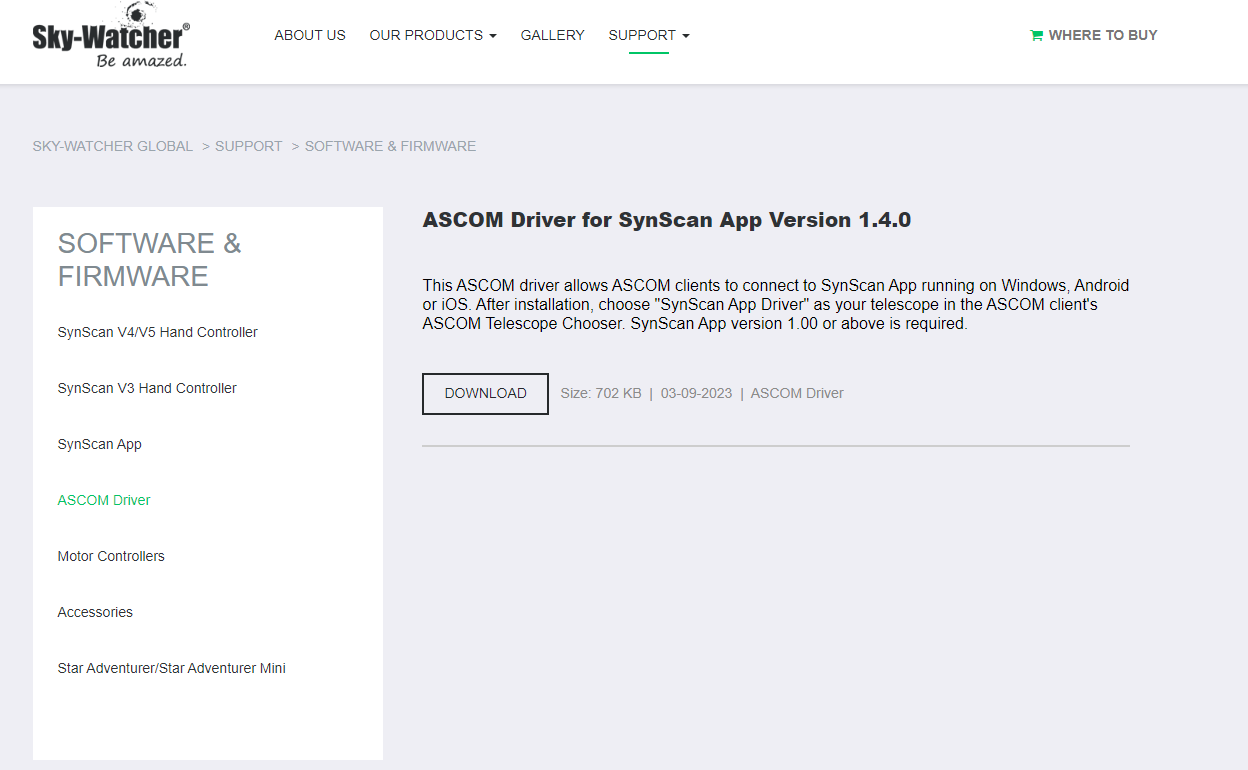Expand the Support dropdown menu

tap(649, 35)
